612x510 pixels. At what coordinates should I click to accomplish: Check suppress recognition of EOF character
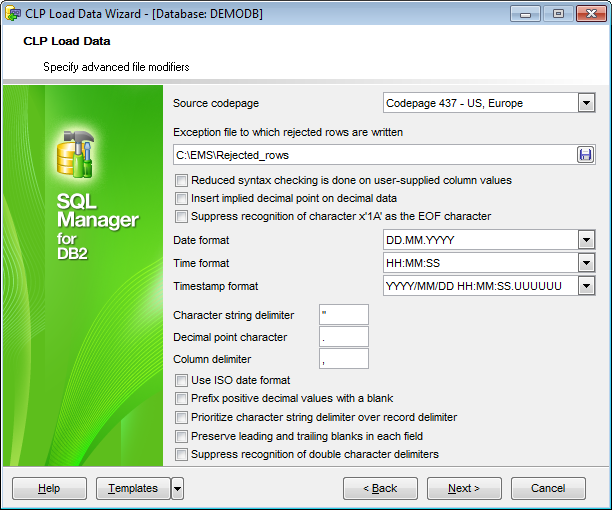tap(181, 216)
